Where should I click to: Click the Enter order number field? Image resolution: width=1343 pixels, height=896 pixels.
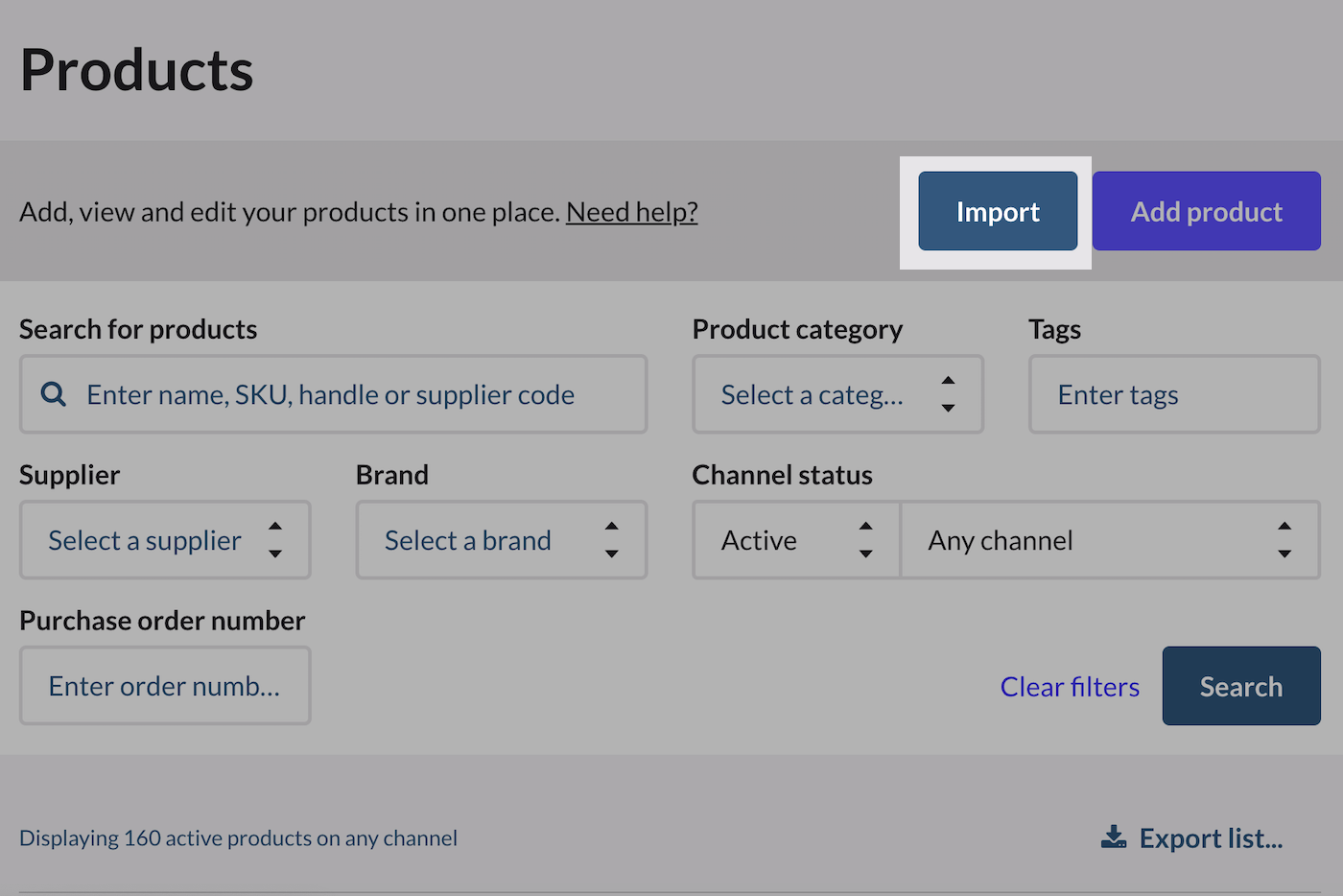pyautogui.click(x=165, y=686)
